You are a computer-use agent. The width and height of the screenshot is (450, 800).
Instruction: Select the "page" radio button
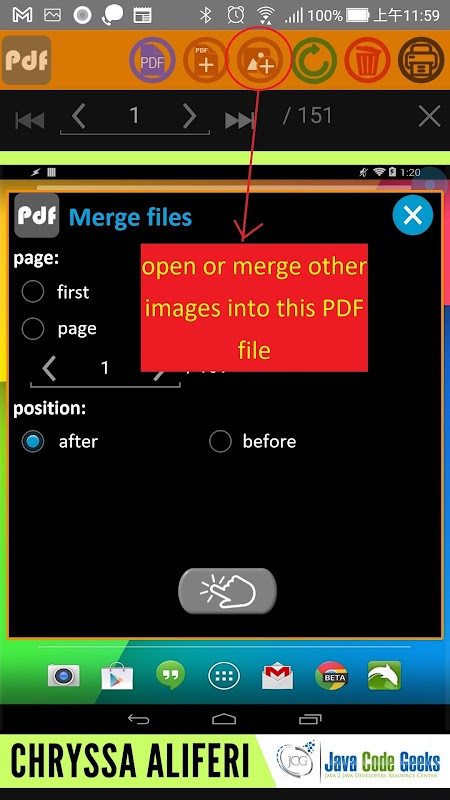pyautogui.click(x=33, y=329)
